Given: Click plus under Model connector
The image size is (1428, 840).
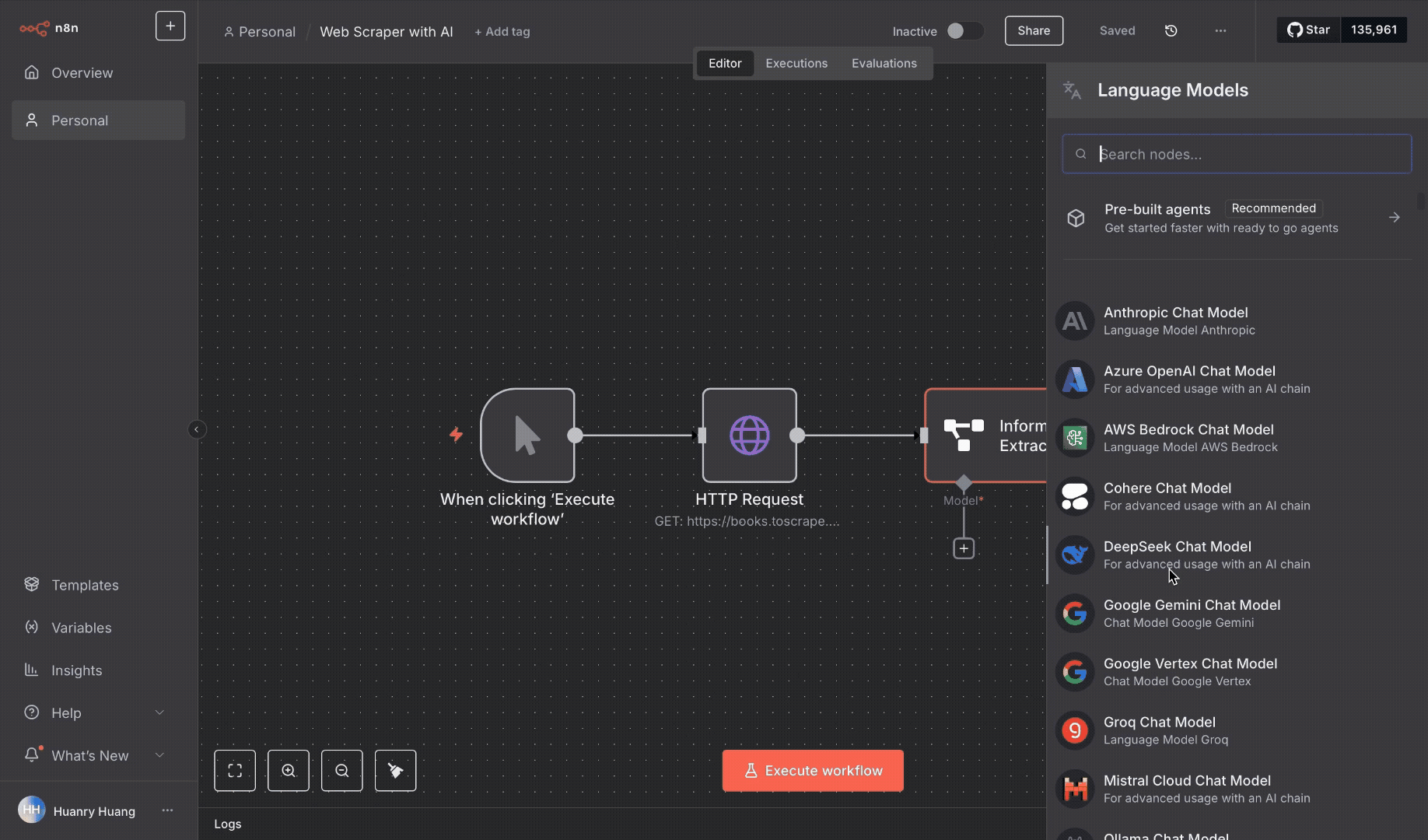Looking at the screenshot, I should pyautogui.click(x=964, y=548).
